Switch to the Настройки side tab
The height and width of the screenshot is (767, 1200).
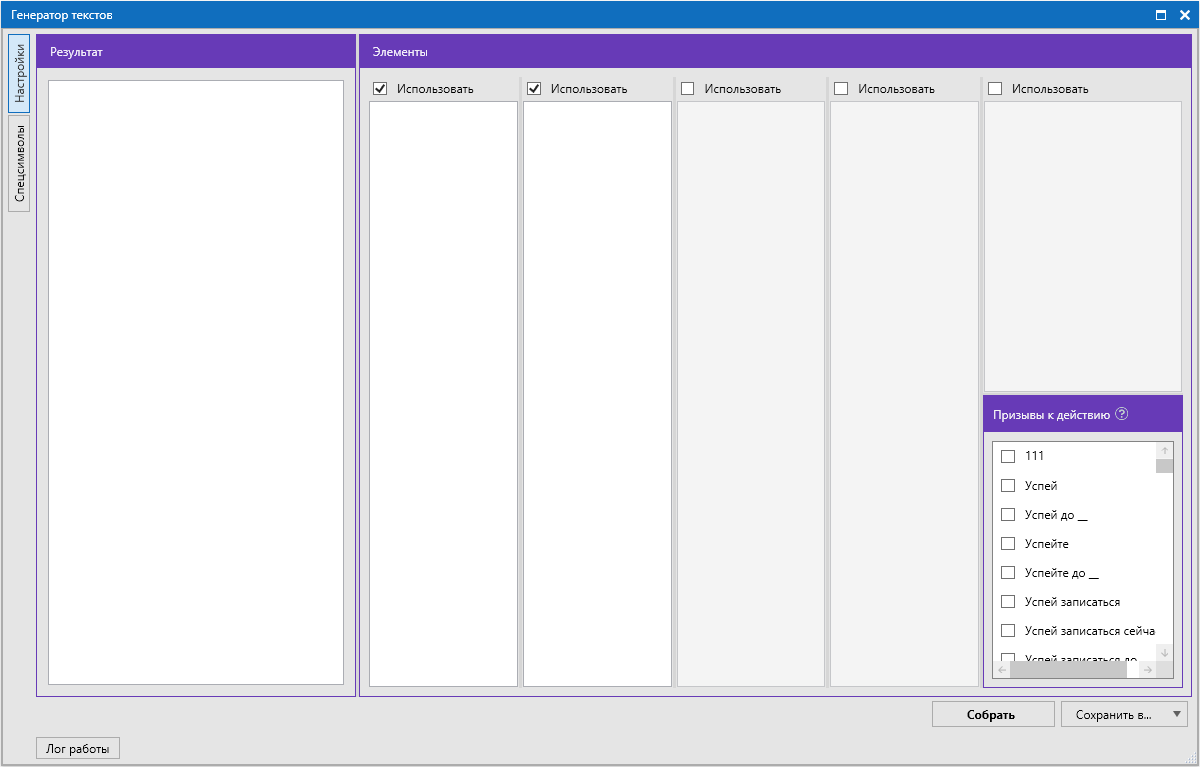[x=19, y=74]
